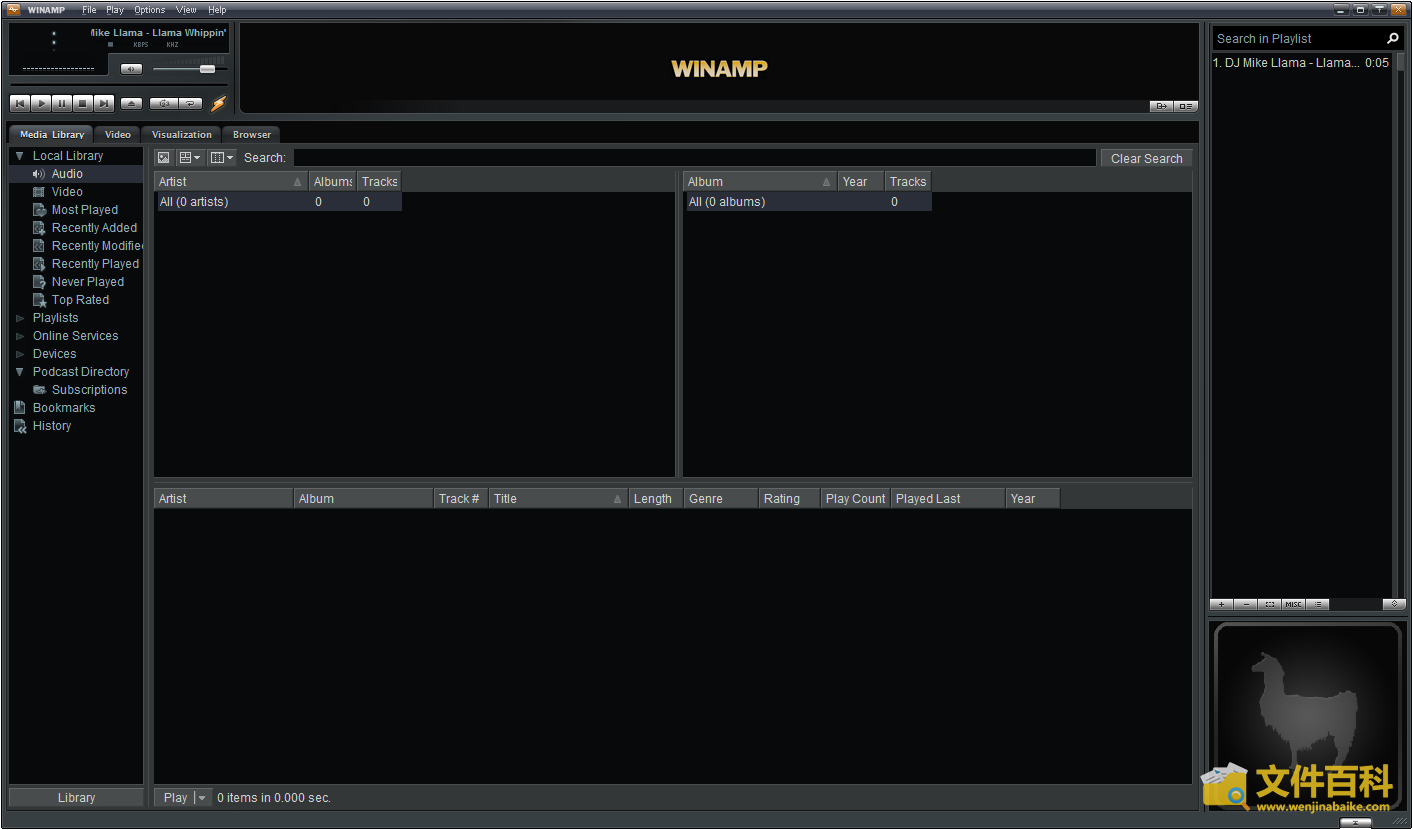Click the playlist MISC button
The width and height of the screenshot is (1413, 830).
1294,604
